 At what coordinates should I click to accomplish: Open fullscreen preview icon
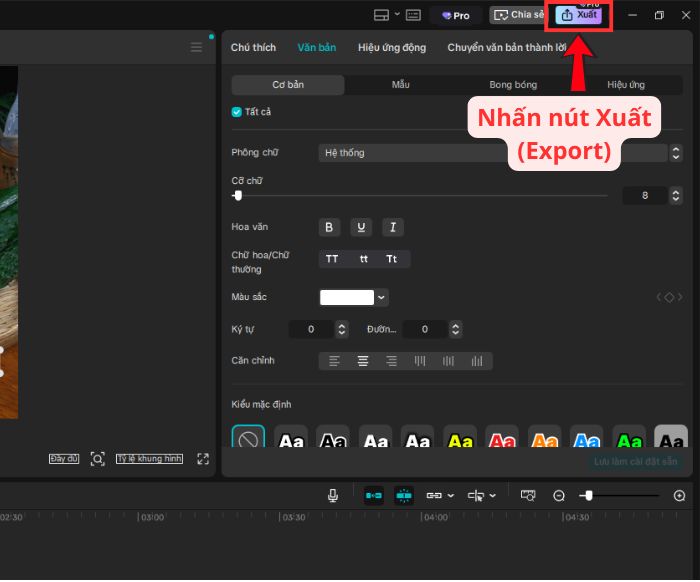click(x=203, y=459)
